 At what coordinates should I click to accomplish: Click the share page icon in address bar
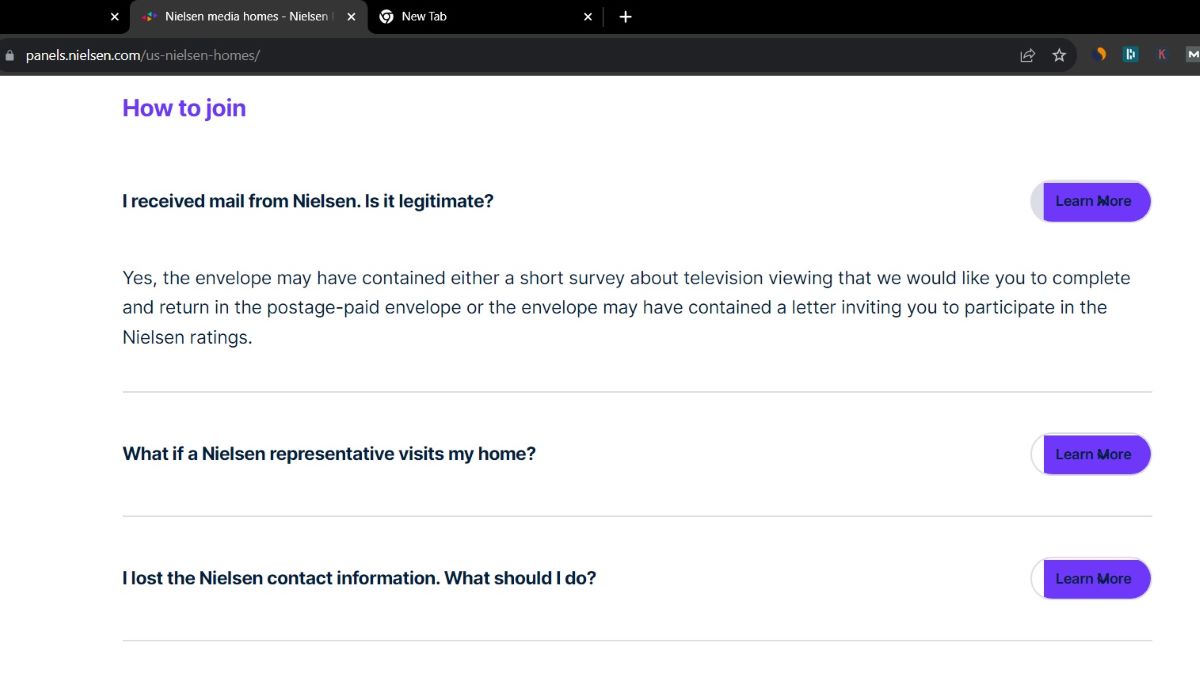[1027, 55]
